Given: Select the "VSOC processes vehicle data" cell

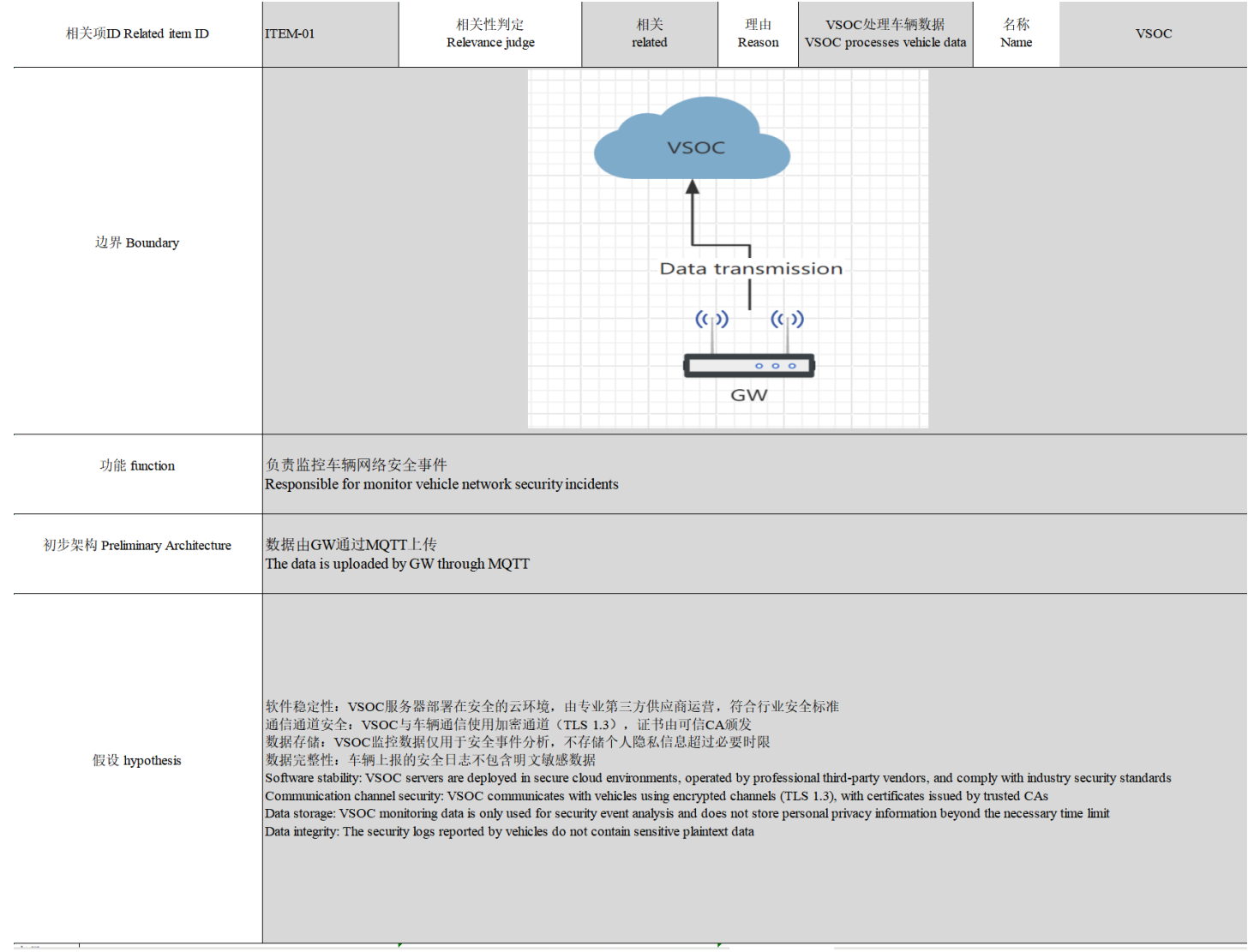Looking at the screenshot, I should [885, 34].
